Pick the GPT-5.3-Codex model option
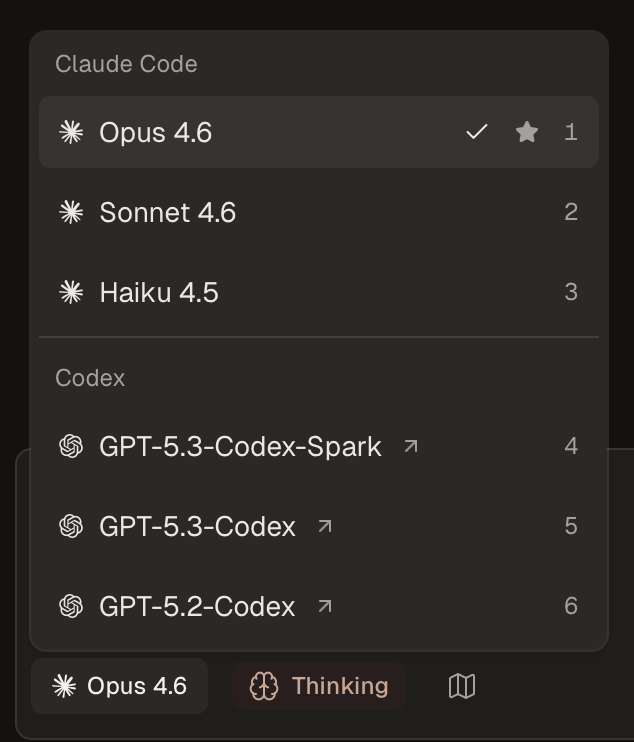 pyautogui.click(x=197, y=526)
